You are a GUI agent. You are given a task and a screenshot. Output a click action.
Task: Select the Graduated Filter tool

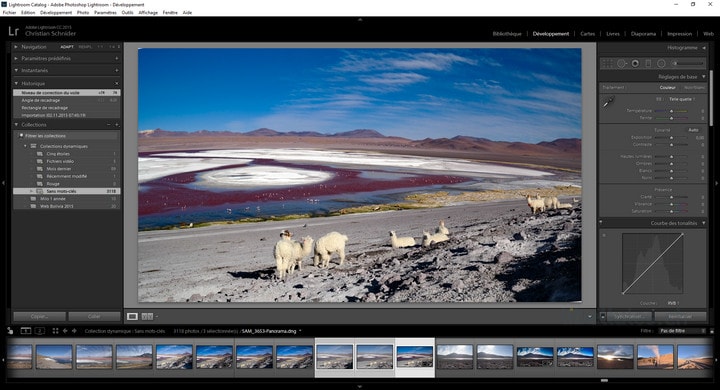coord(648,63)
